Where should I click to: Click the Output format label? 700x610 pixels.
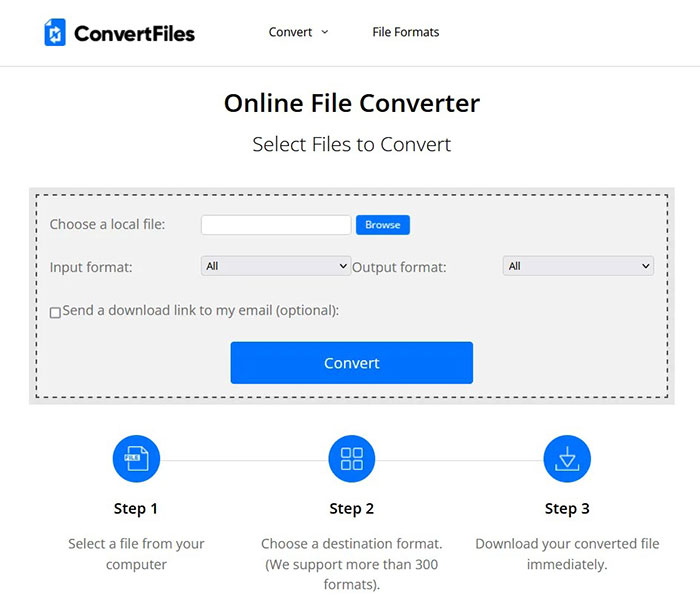point(399,267)
